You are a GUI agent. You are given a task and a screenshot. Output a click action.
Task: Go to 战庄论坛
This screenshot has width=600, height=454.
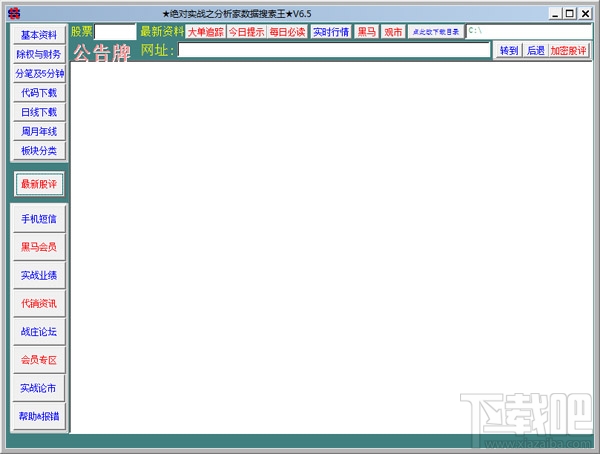coord(39,332)
